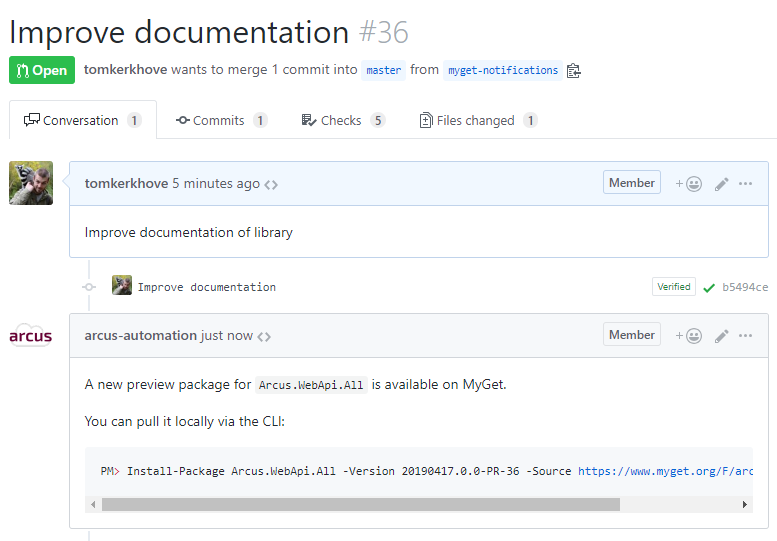The width and height of the screenshot is (777, 541).
Task: Add reaction to tomkerkhove's comment
Action: coord(688,184)
